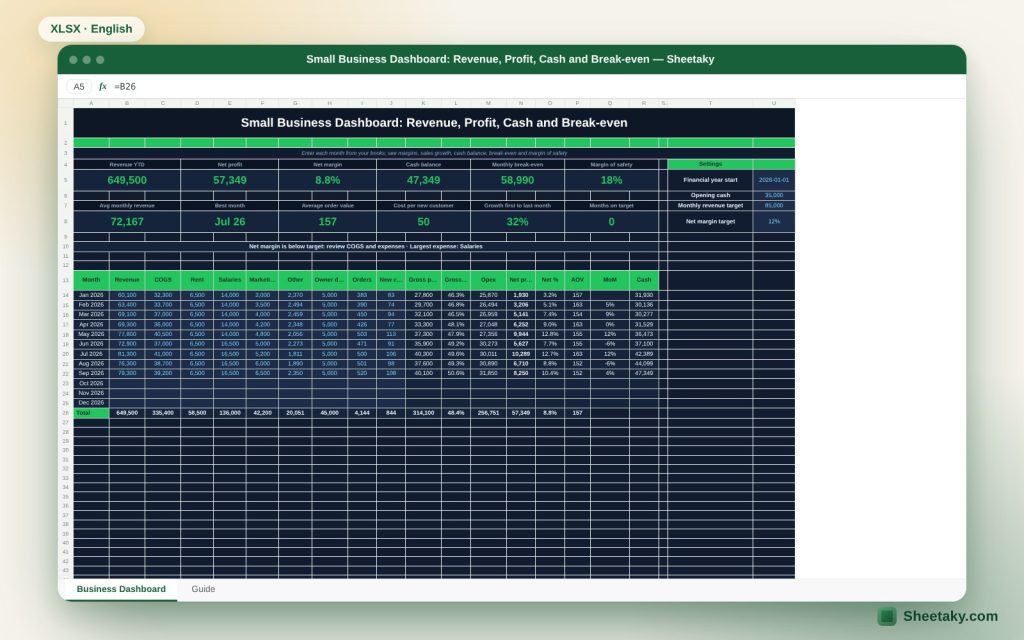This screenshot has width=1024, height=640.
Task: Click the Salaries column header cell
Action: 230,280
